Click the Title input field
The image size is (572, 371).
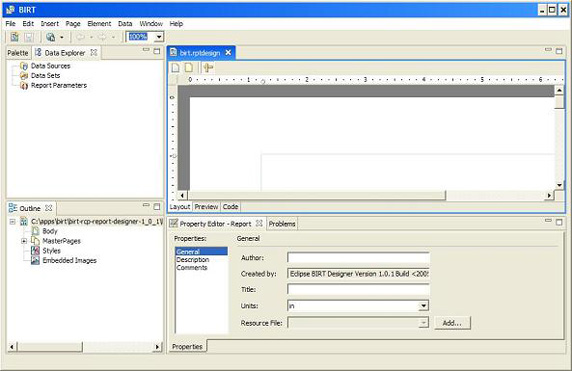(x=358, y=290)
